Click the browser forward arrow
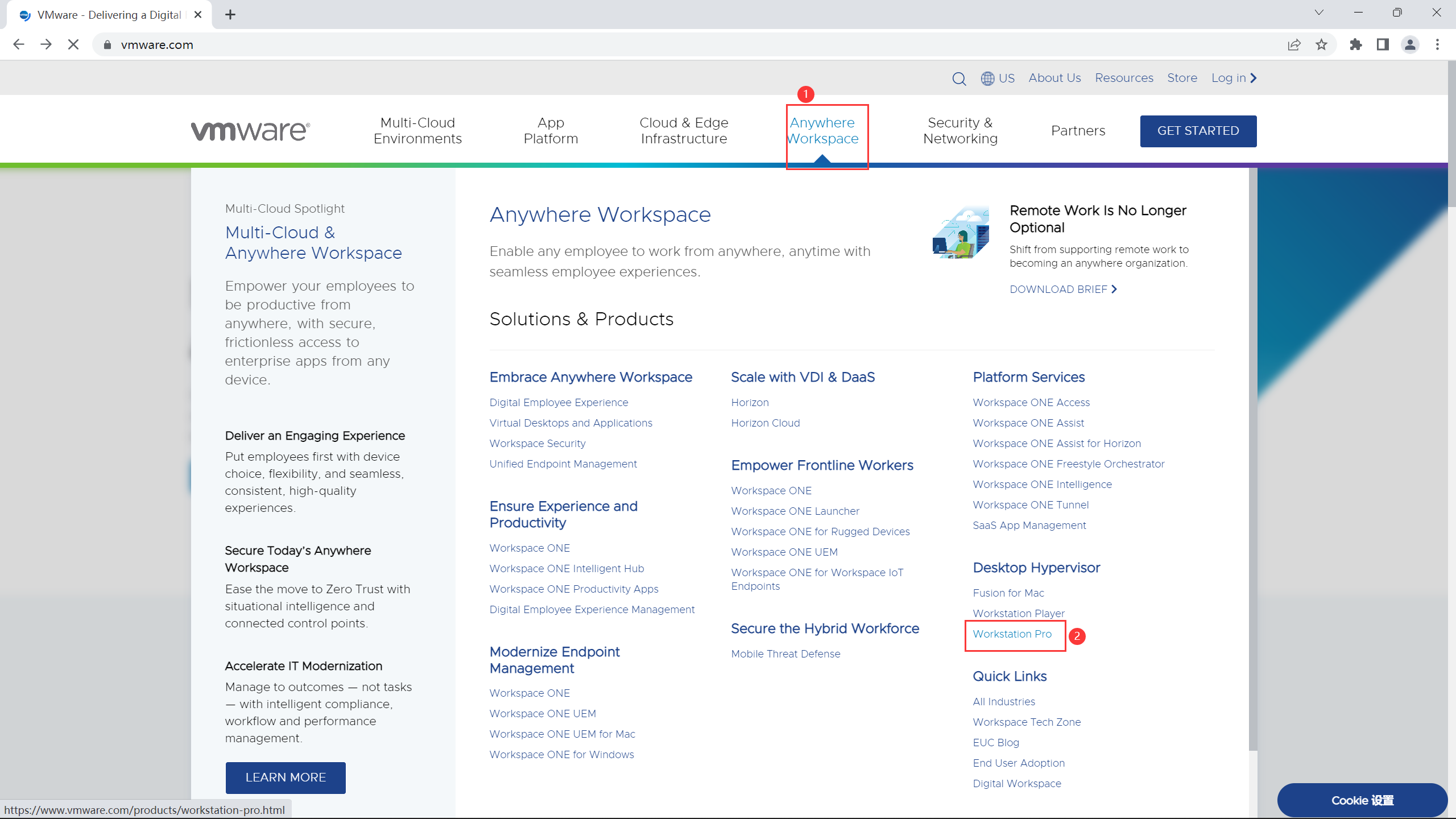The height and width of the screenshot is (819, 1456). [x=46, y=44]
